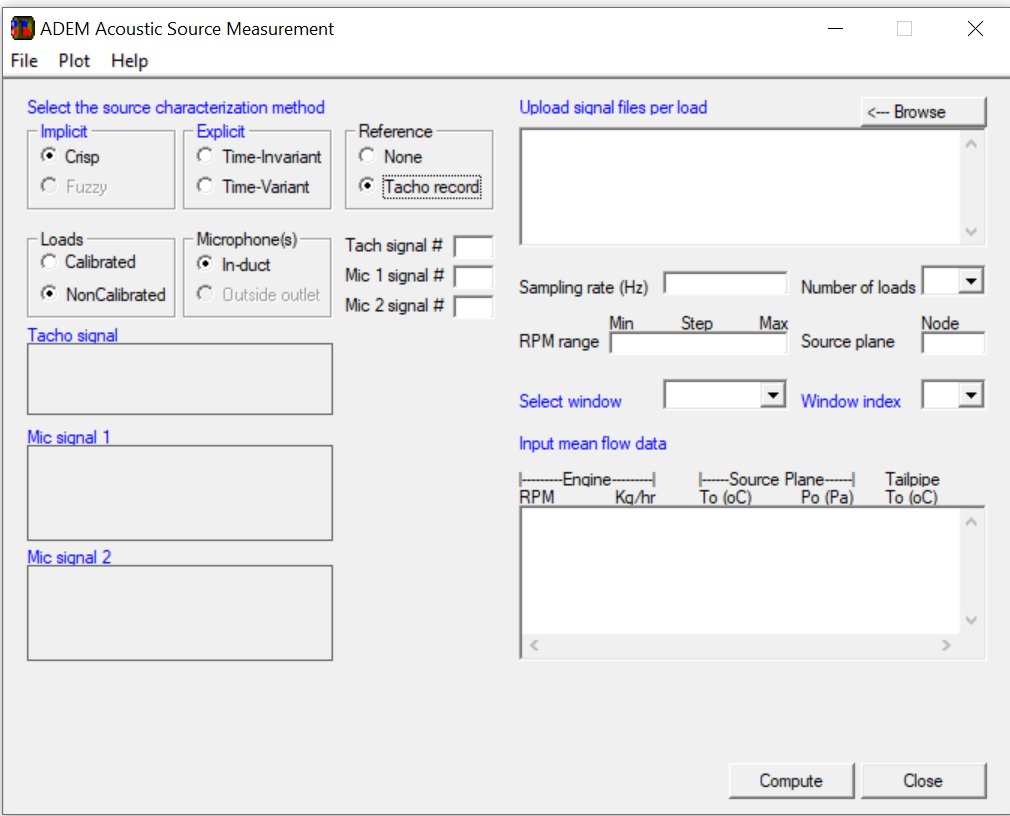Open the Plot menu

point(74,61)
